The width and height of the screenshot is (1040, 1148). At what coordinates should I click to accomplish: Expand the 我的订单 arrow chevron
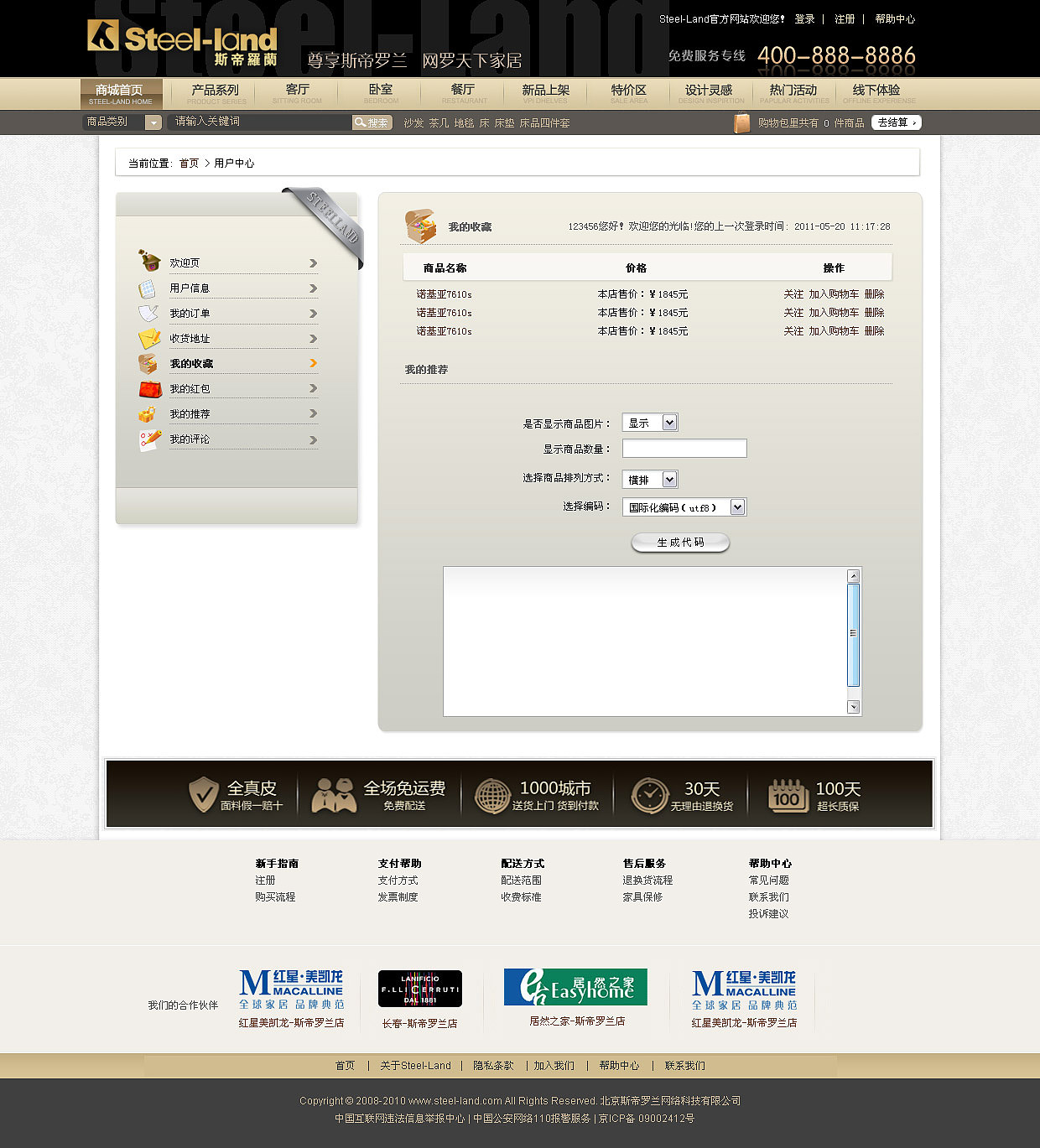coord(313,314)
